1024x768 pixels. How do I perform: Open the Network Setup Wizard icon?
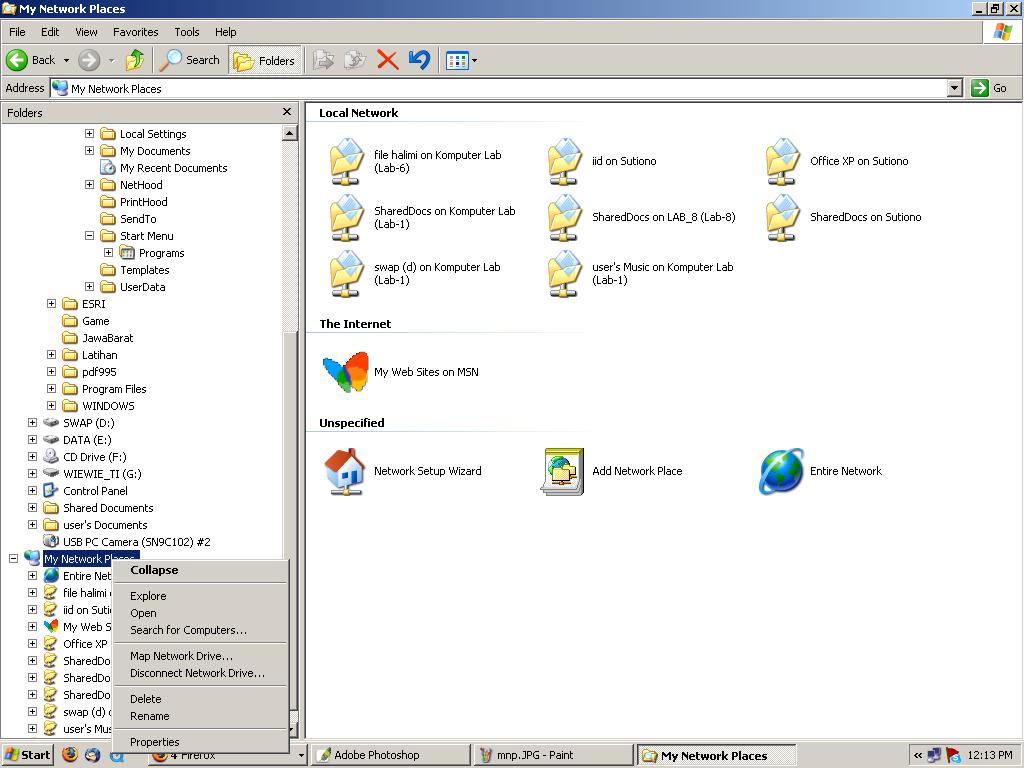point(345,471)
